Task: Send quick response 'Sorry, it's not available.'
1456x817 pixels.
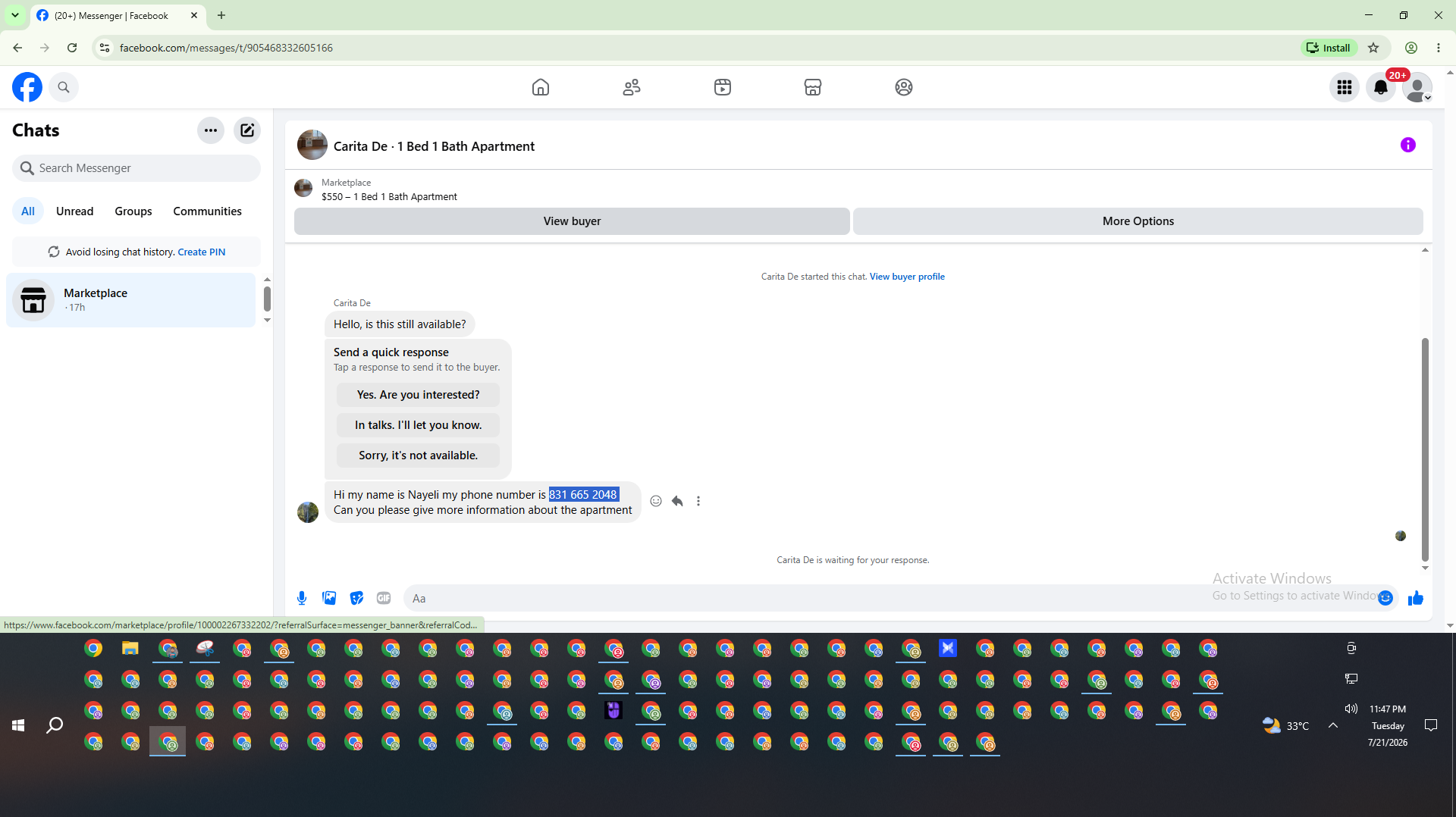Action: tap(418, 455)
